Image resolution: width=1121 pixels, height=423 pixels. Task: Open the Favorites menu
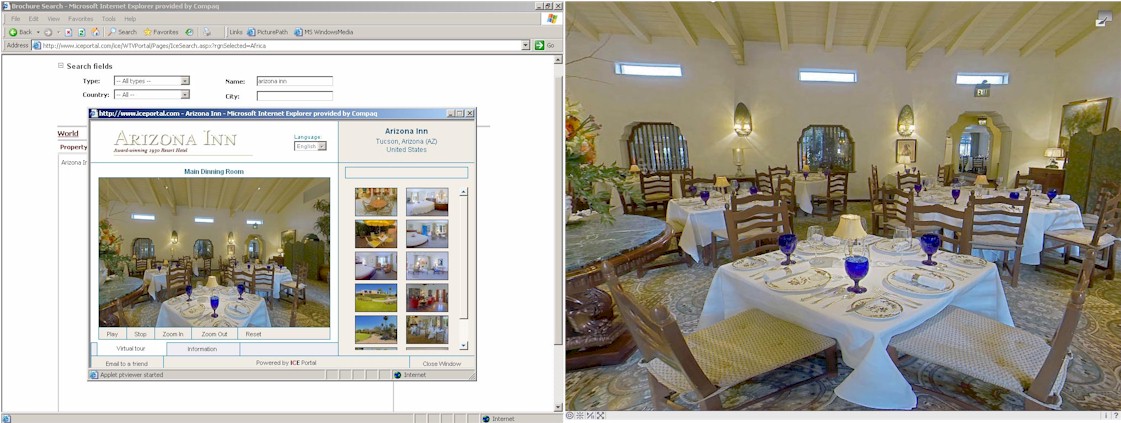[x=80, y=19]
